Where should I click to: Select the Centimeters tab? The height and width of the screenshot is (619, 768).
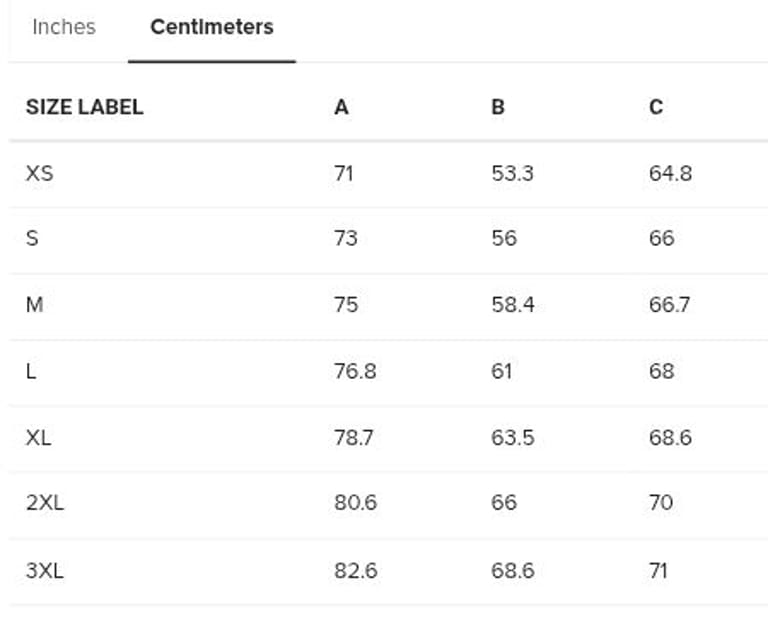pos(211,28)
